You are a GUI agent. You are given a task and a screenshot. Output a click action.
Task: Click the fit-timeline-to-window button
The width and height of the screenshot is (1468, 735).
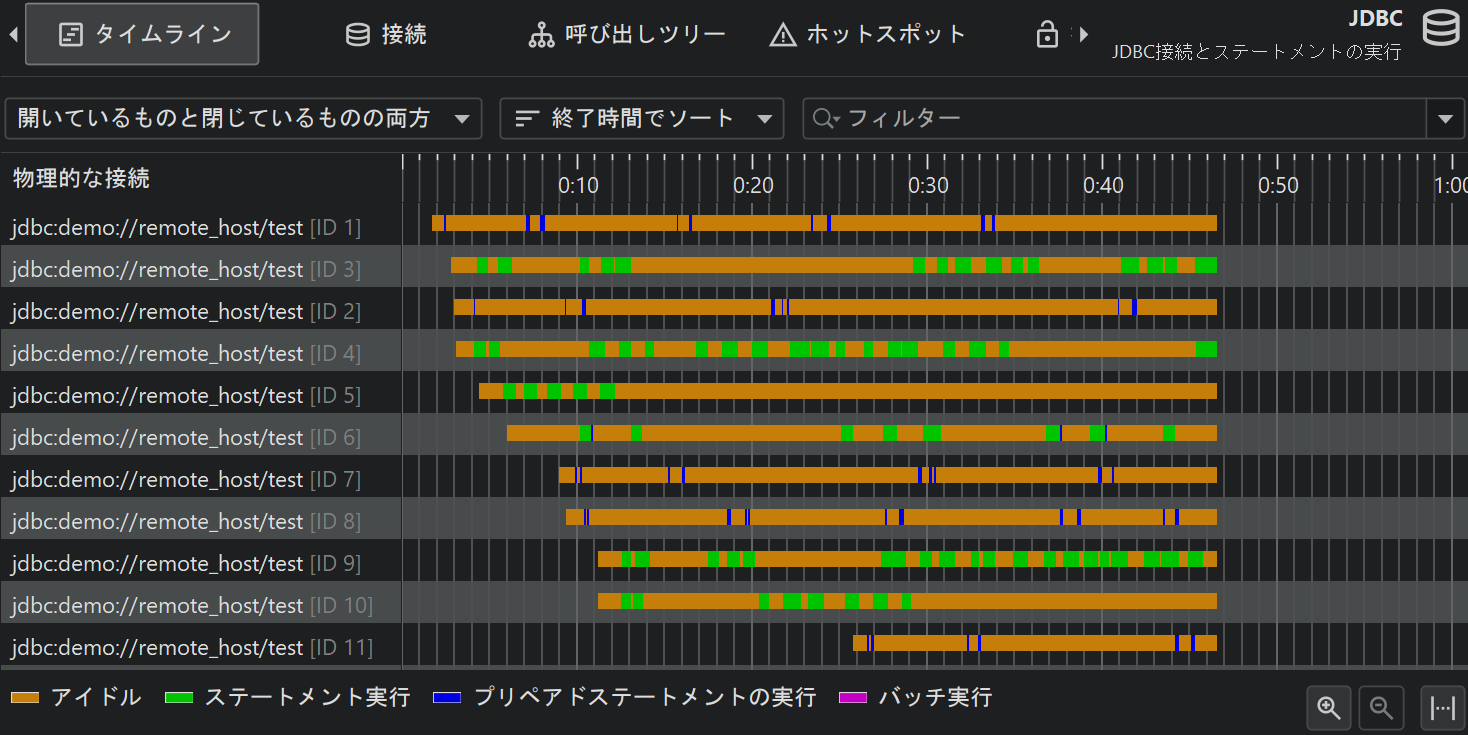pos(1443,708)
